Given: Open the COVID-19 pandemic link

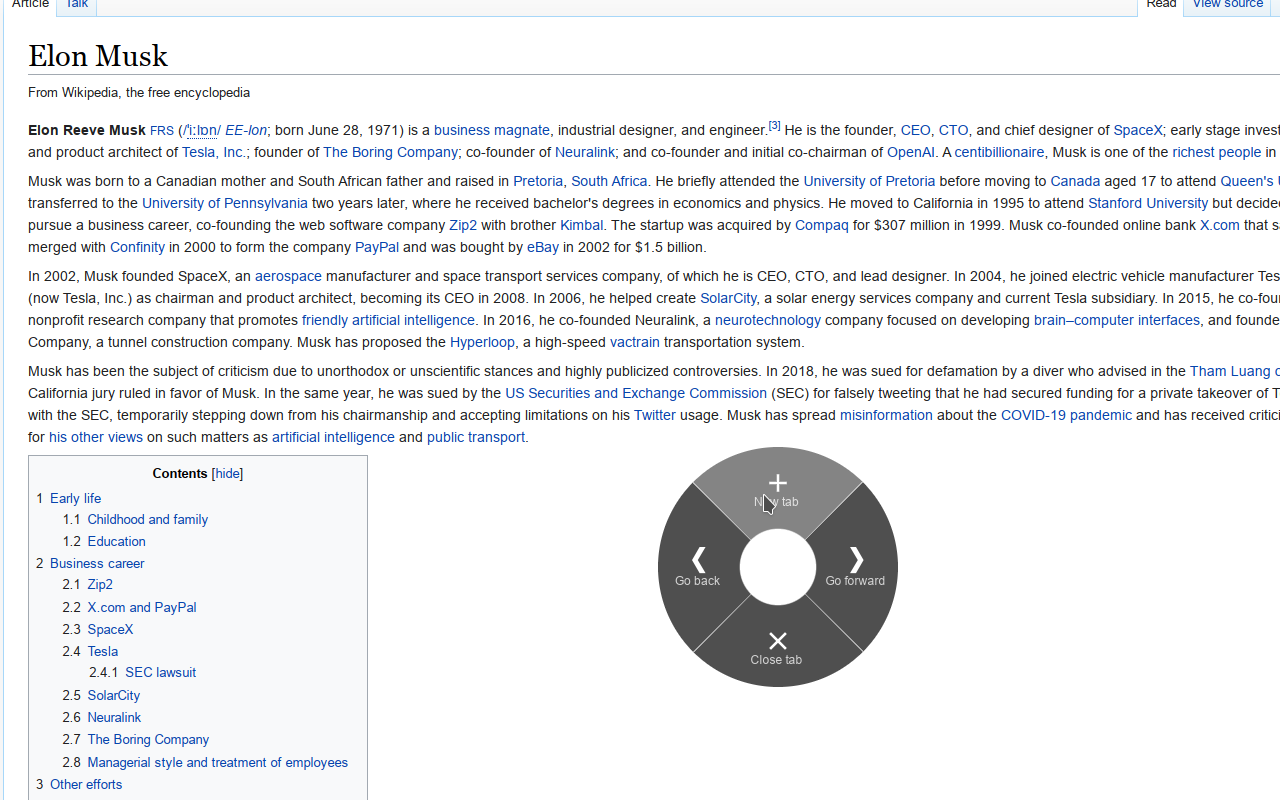Looking at the screenshot, I should pyautogui.click(x=1066, y=415).
